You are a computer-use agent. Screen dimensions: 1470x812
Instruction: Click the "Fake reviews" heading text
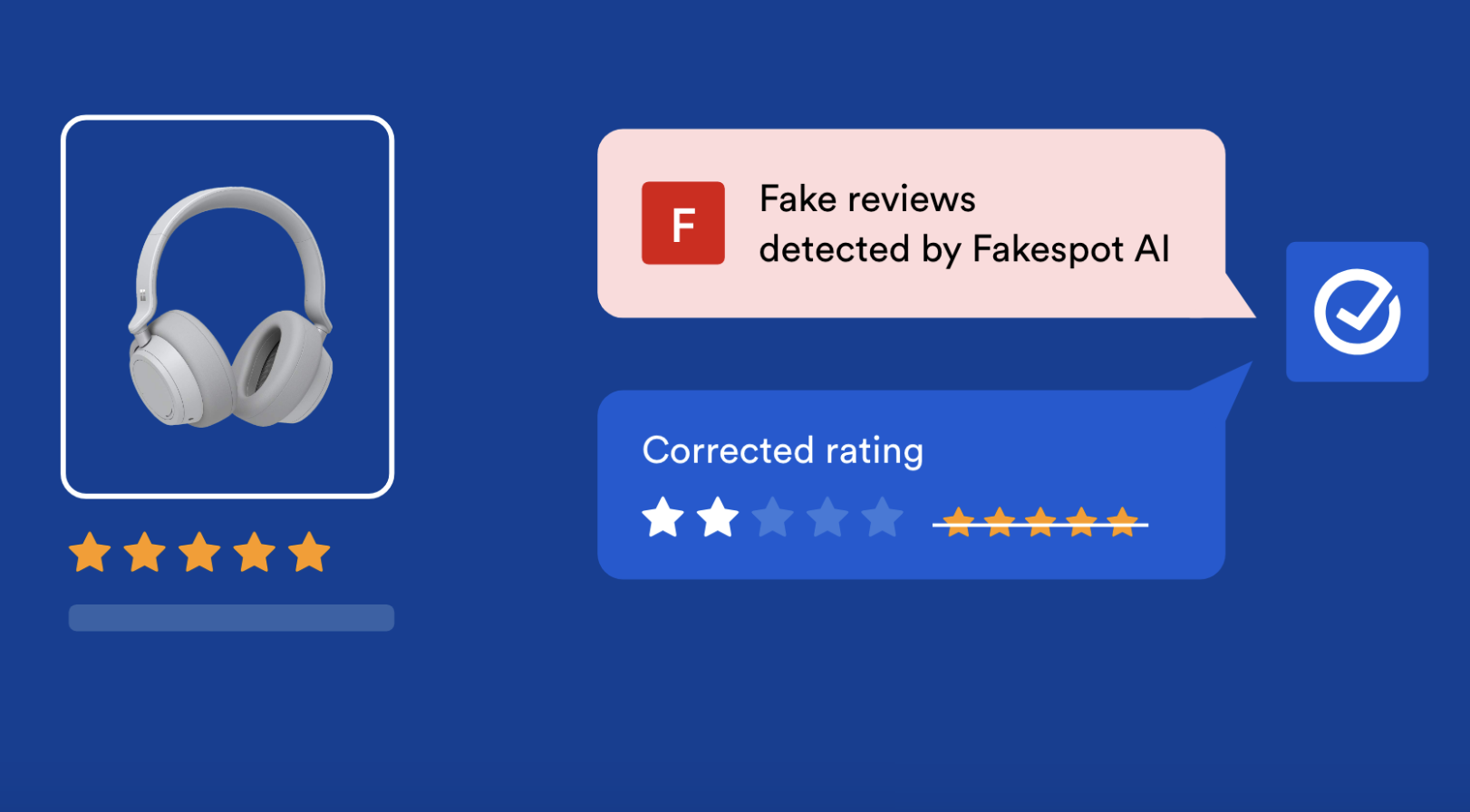click(x=867, y=199)
